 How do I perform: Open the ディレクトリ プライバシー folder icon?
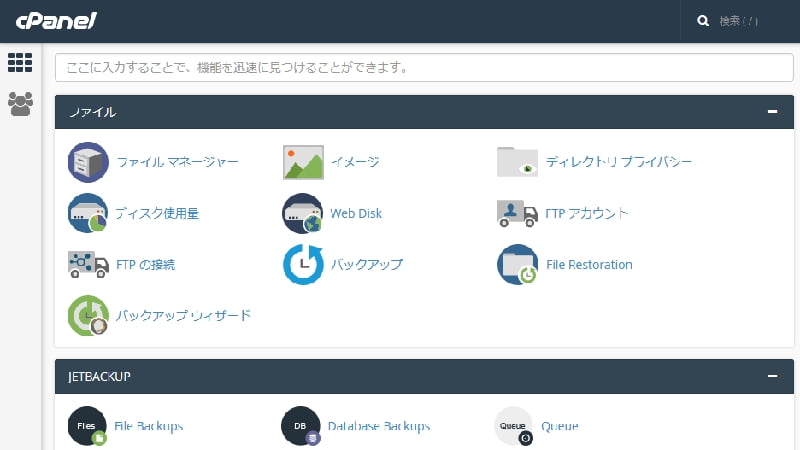coord(517,162)
